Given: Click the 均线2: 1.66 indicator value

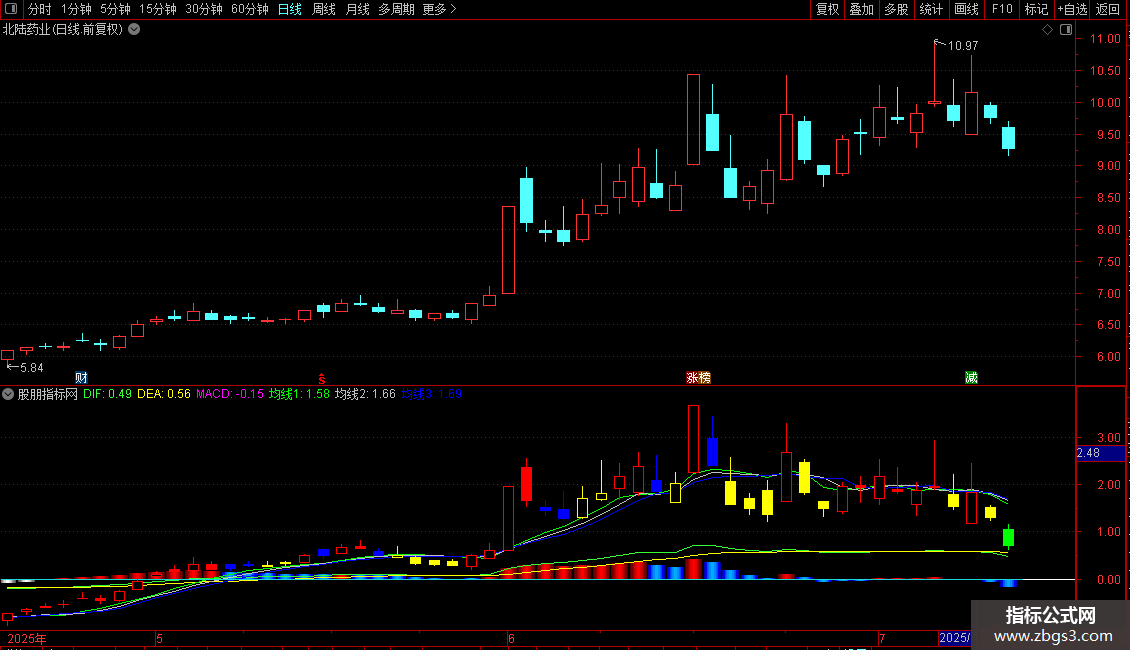Looking at the screenshot, I should point(365,394).
